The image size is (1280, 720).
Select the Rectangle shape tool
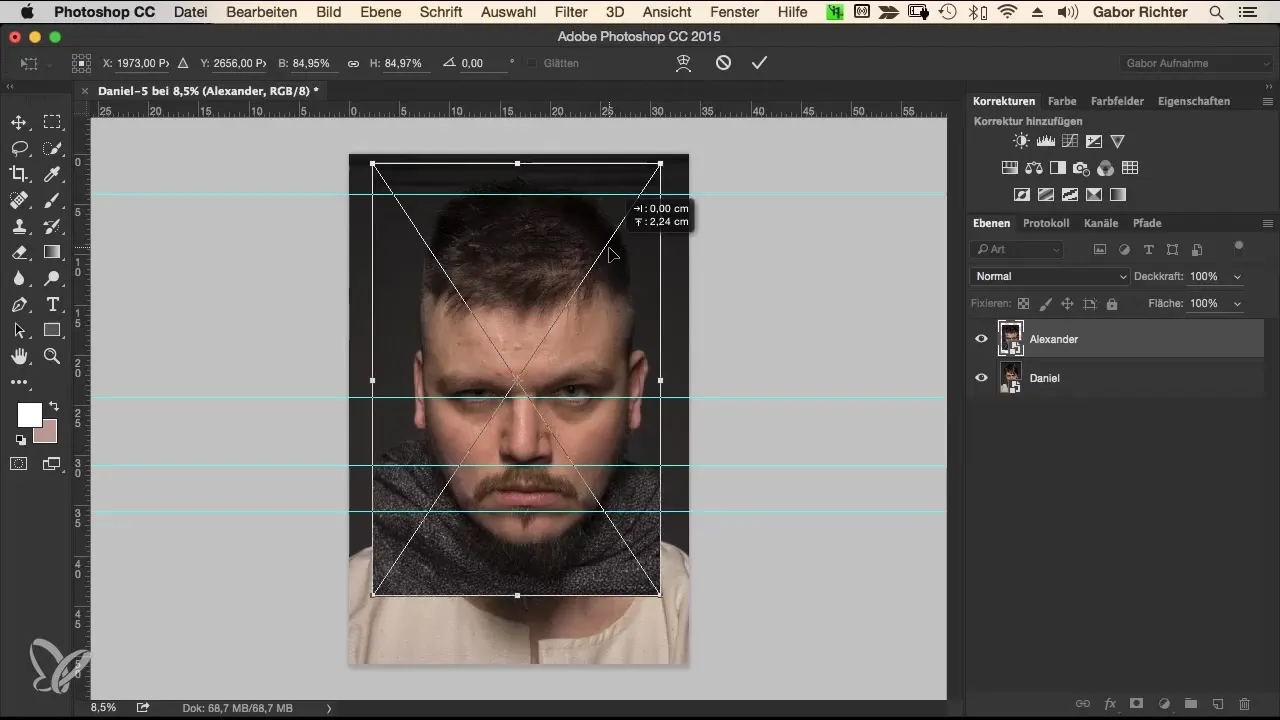coord(52,330)
